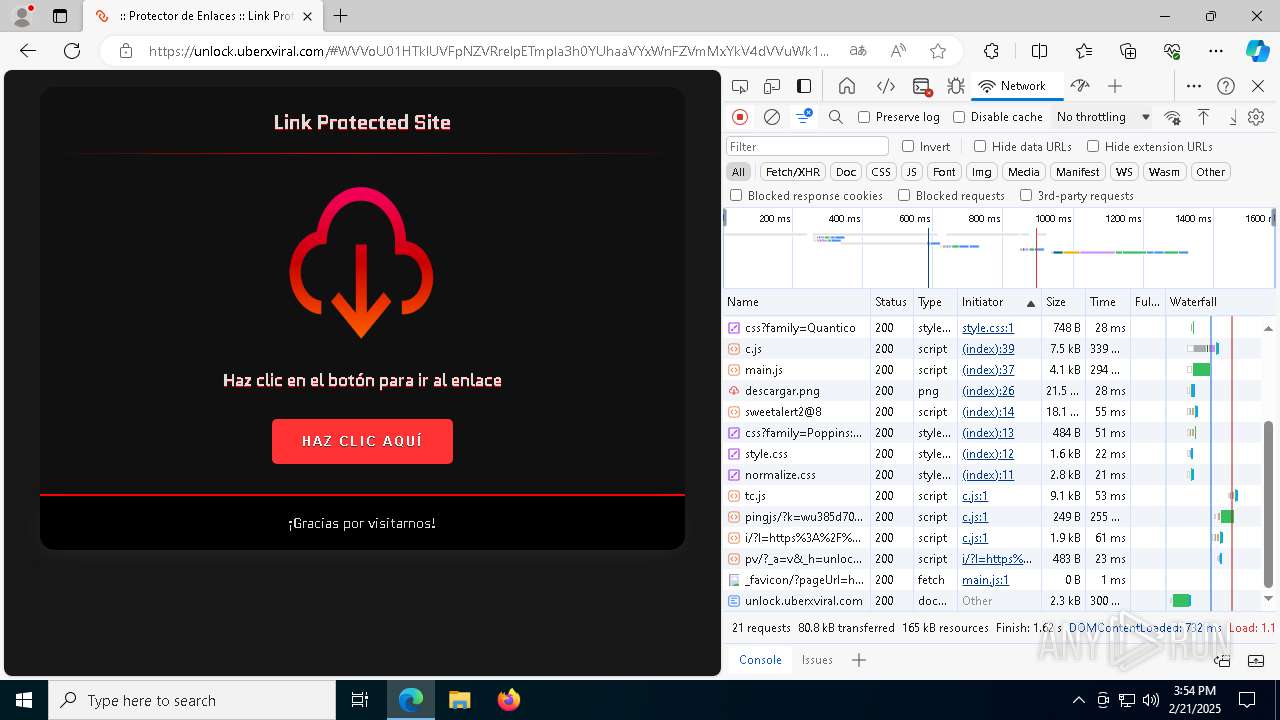The width and height of the screenshot is (1280, 720).
Task: Select the Img filter type
Action: point(982,172)
